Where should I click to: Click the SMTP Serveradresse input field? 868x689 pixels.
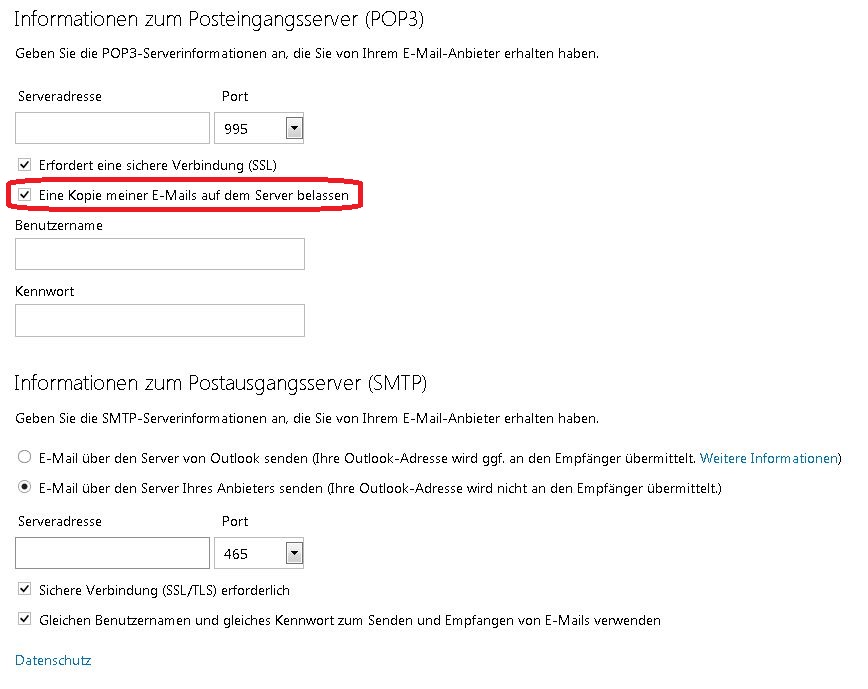(x=112, y=553)
